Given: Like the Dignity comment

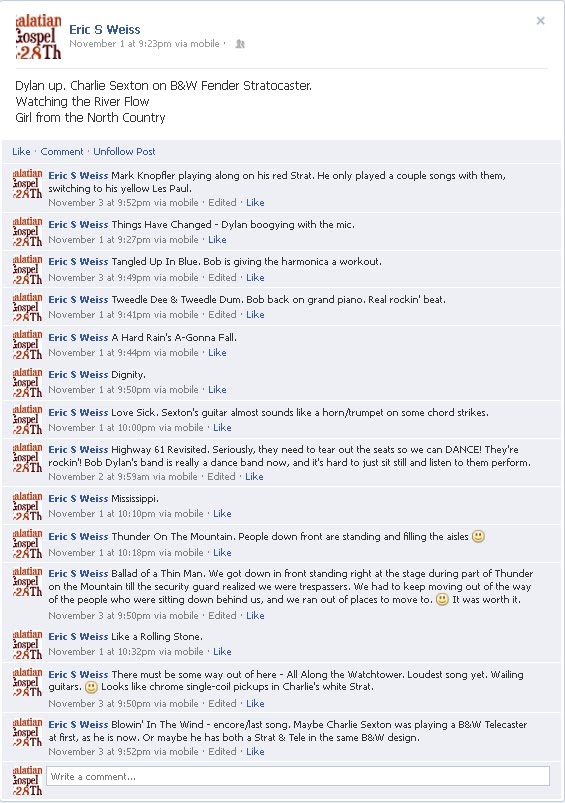Looking at the screenshot, I should [217, 389].
